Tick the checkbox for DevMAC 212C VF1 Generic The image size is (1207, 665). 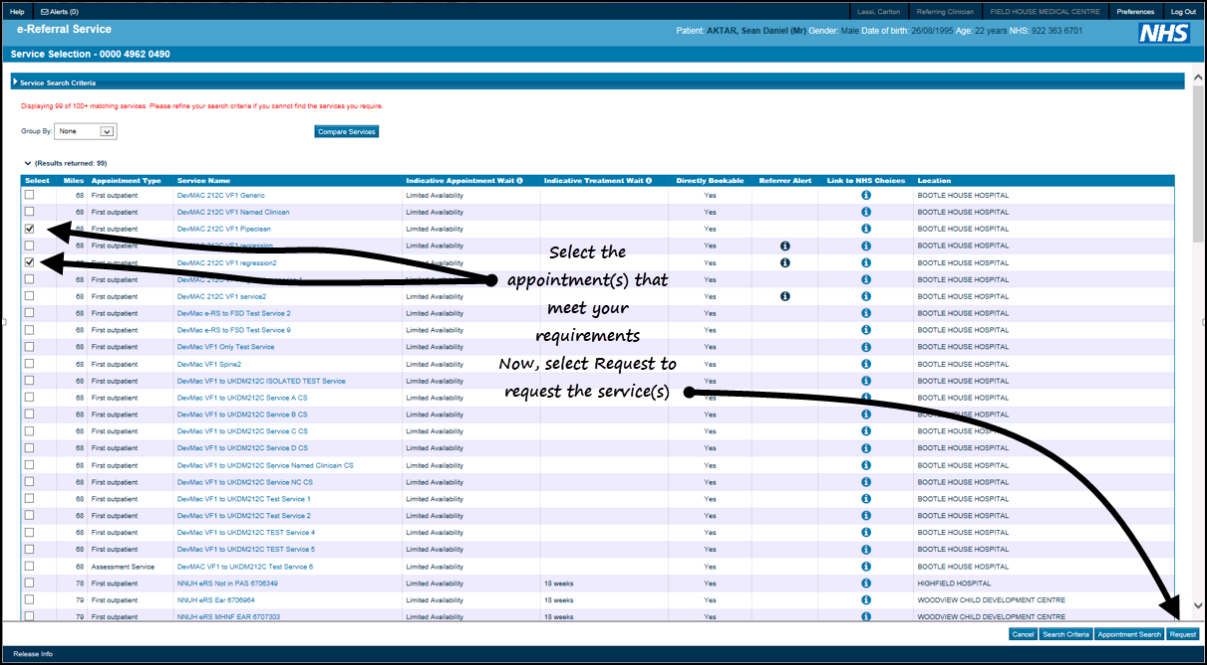point(30,195)
